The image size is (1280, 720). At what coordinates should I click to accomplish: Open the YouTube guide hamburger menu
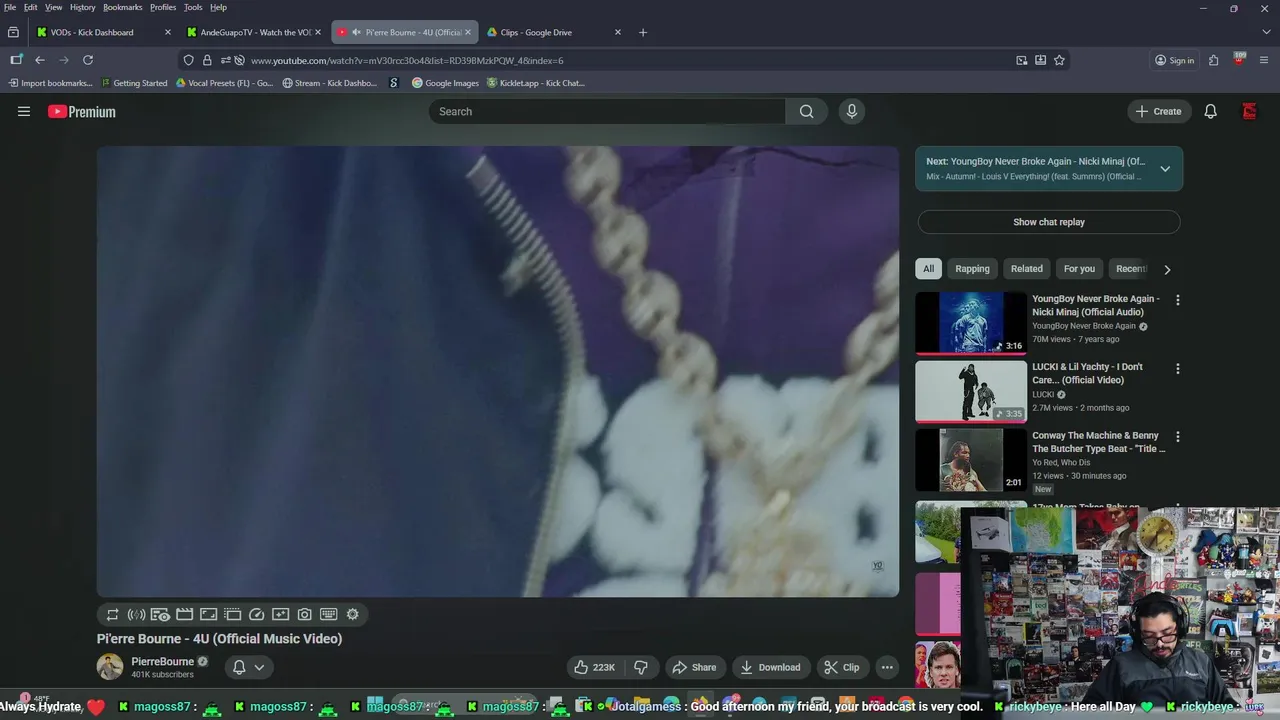24,112
